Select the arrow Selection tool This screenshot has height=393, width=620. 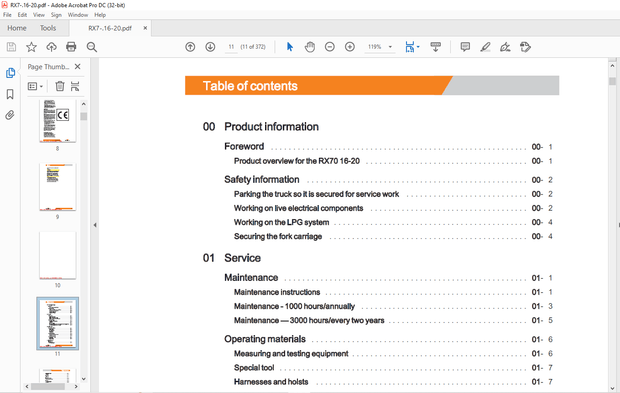(x=290, y=47)
